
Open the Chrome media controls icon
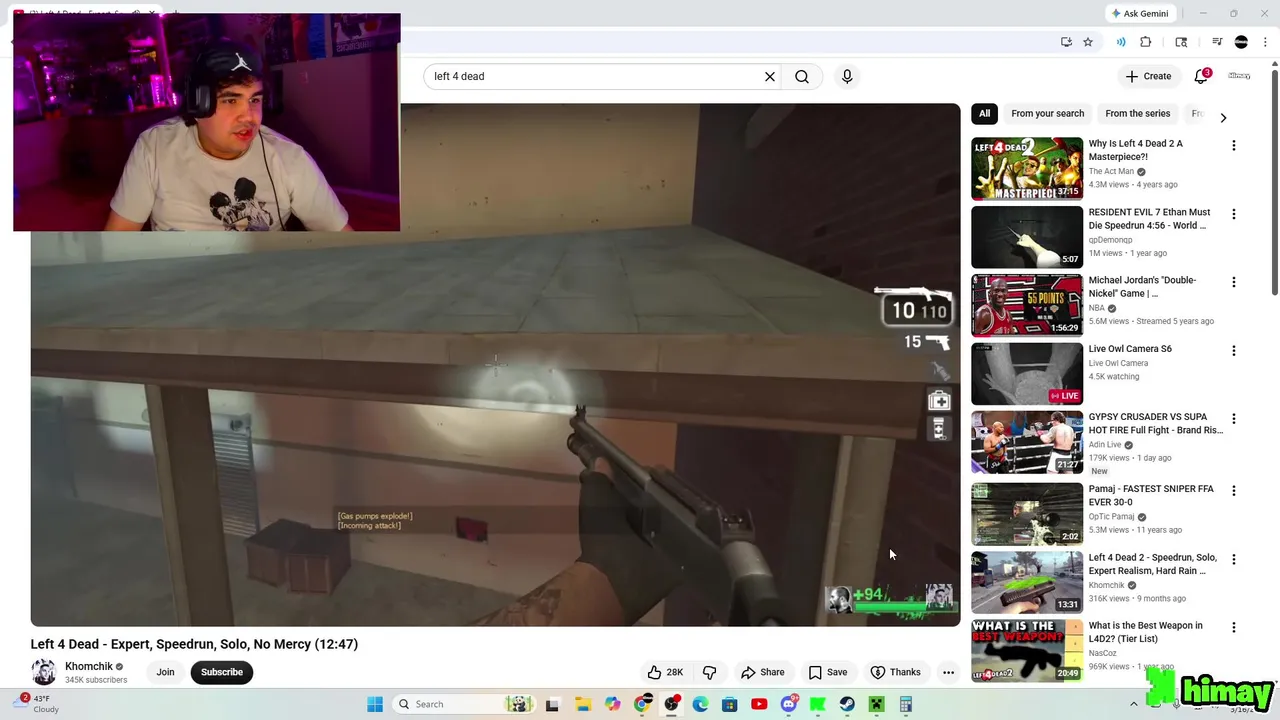click(x=1217, y=42)
